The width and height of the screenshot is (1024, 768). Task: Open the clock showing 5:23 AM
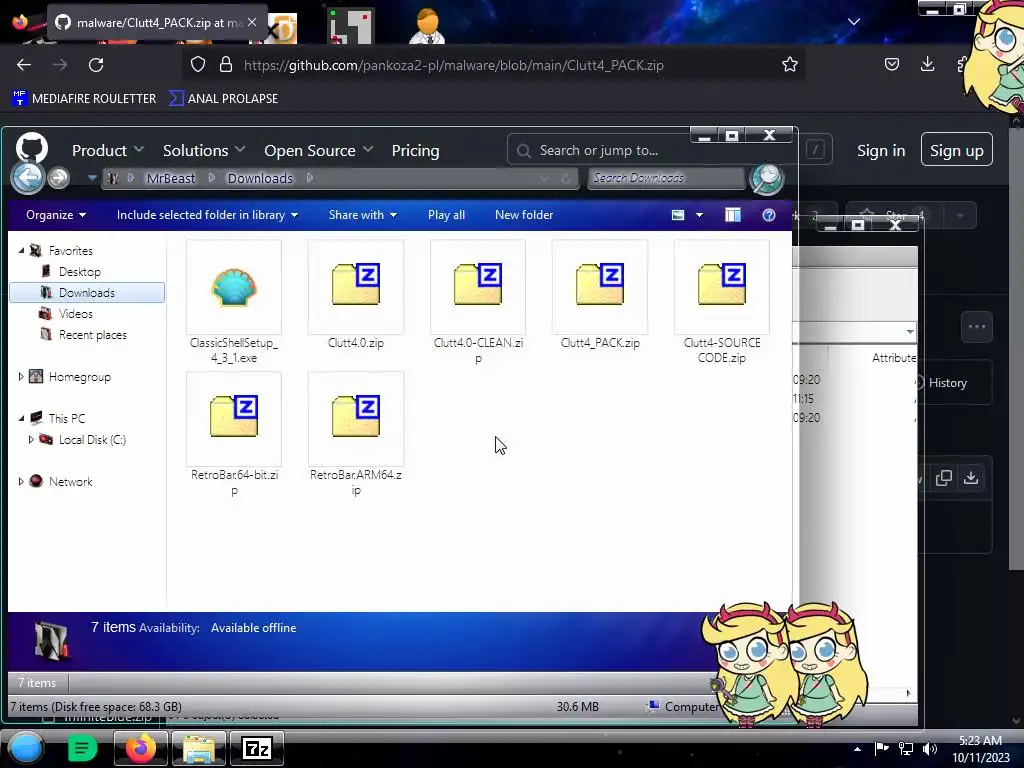[x=980, y=748]
